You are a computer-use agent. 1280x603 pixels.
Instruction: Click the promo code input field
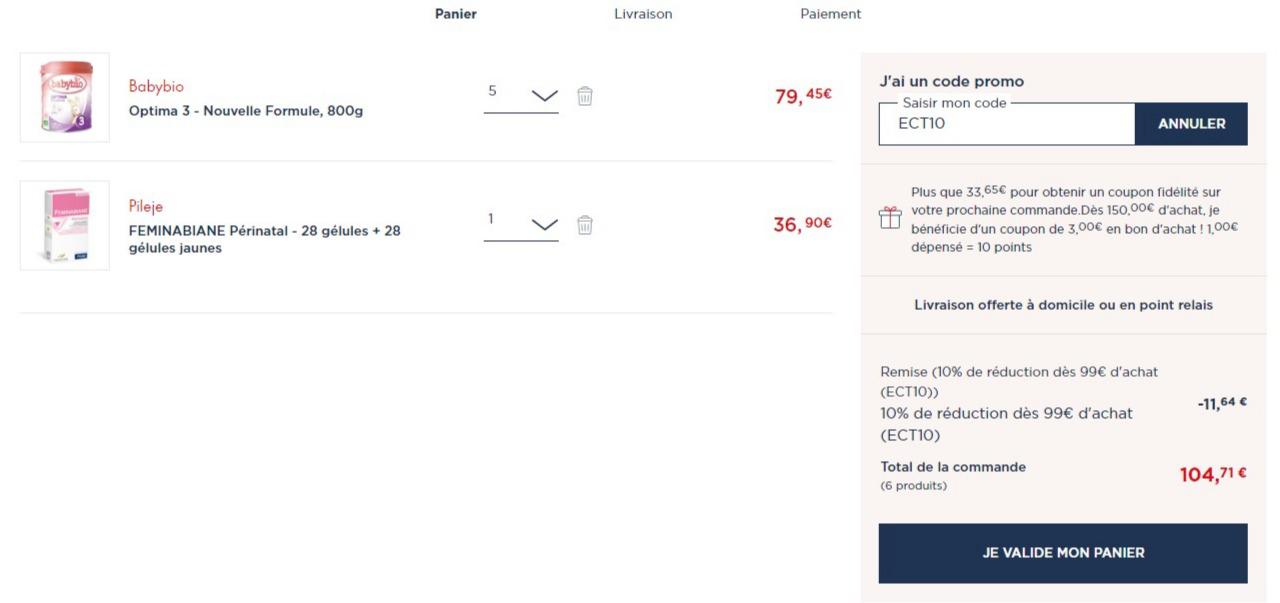(1006, 124)
